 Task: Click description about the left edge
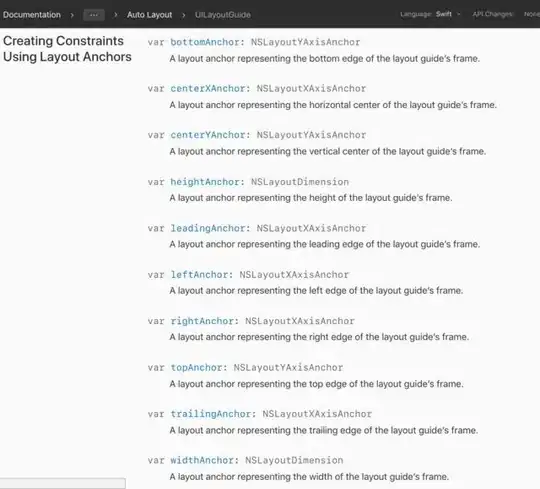point(316,291)
